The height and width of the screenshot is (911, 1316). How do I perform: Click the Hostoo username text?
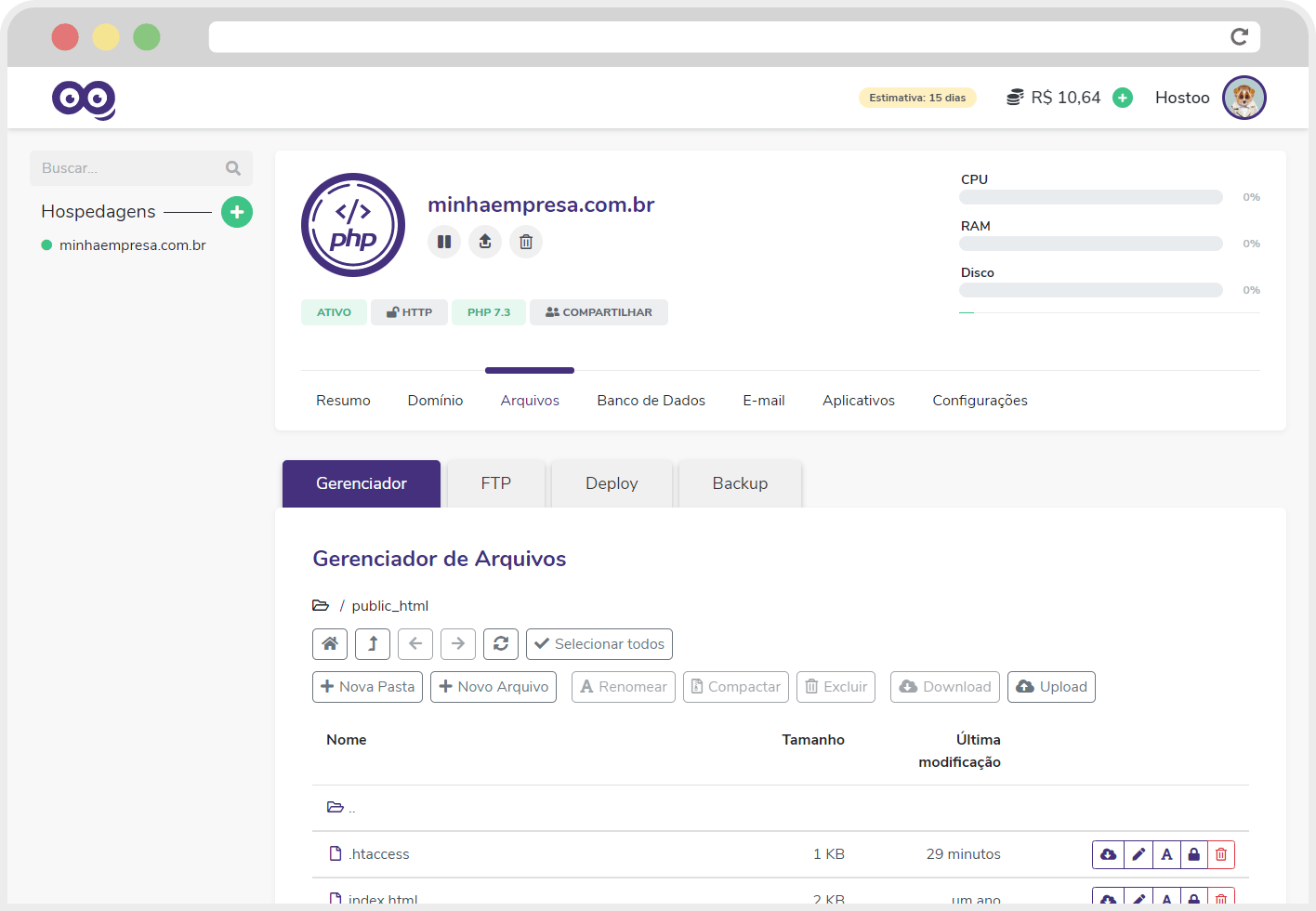tap(1182, 98)
